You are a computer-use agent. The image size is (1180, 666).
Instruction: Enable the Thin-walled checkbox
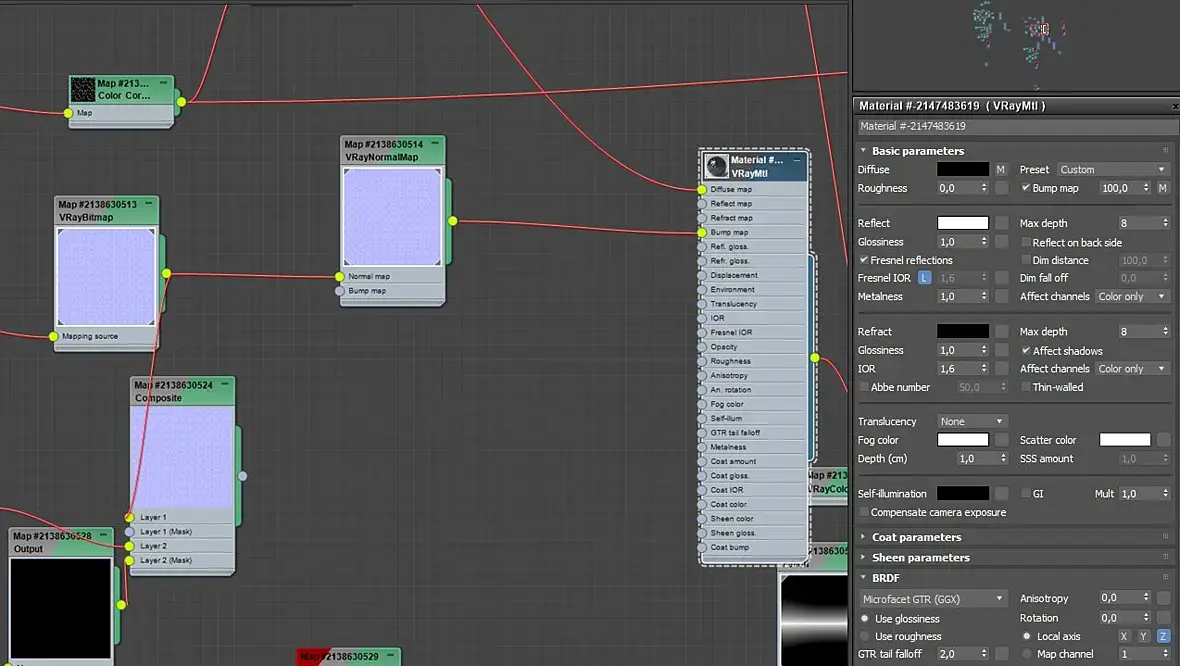(x=1026, y=387)
